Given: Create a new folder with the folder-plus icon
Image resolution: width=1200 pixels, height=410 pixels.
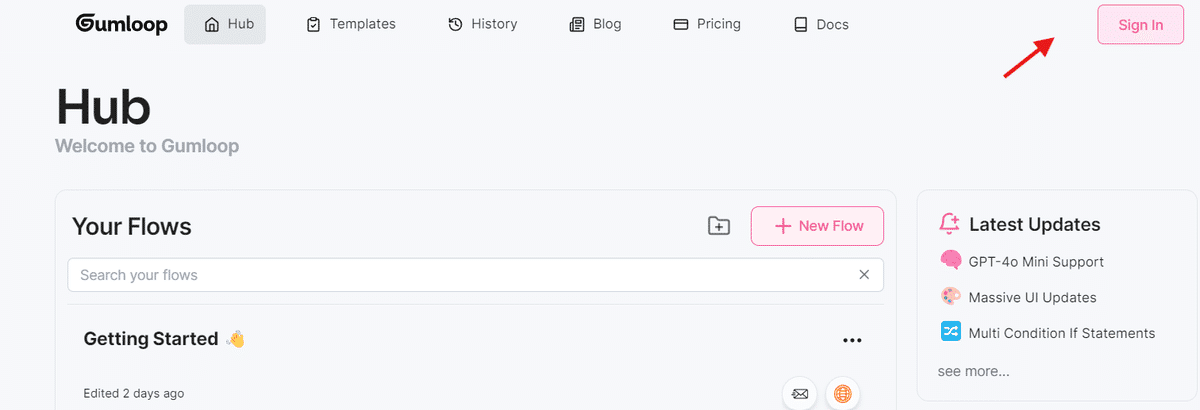Looking at the screenshot, I should [719, 226].
